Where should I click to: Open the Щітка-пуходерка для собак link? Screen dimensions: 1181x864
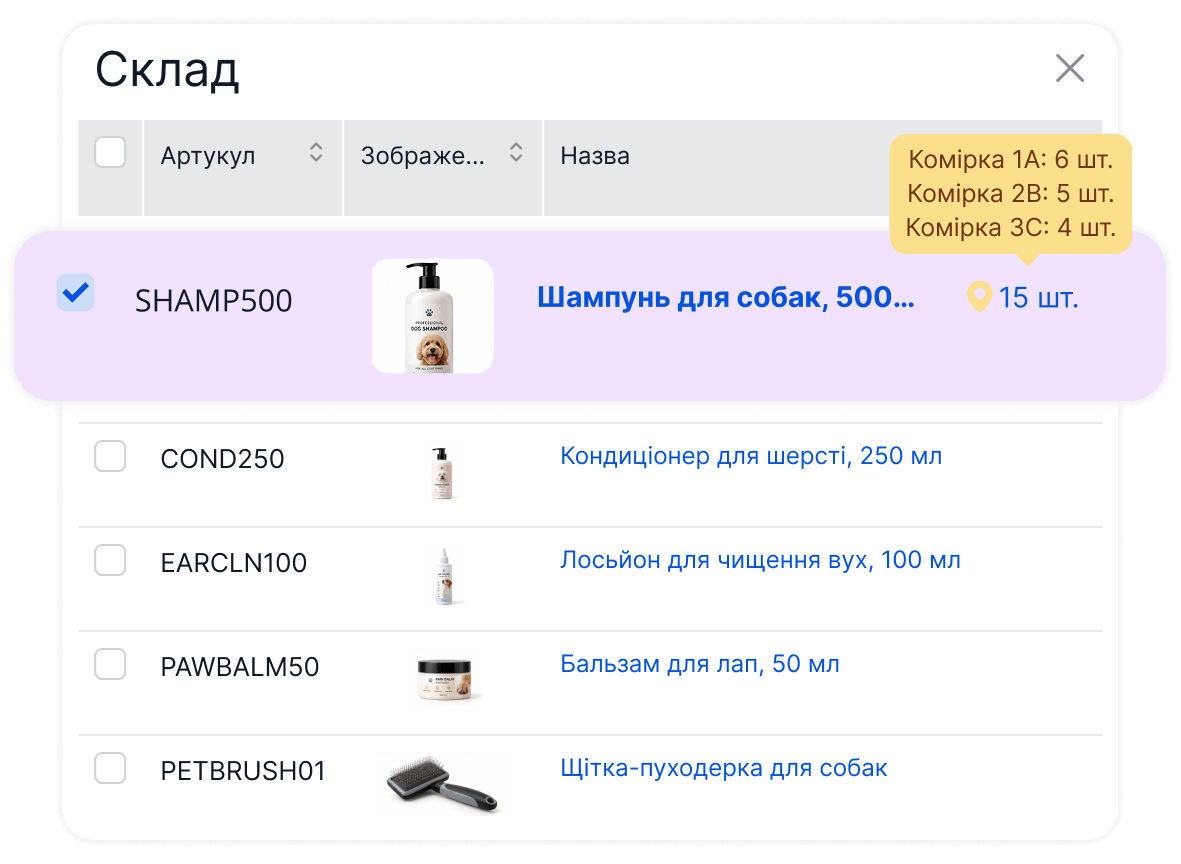[x=724, y=768]
